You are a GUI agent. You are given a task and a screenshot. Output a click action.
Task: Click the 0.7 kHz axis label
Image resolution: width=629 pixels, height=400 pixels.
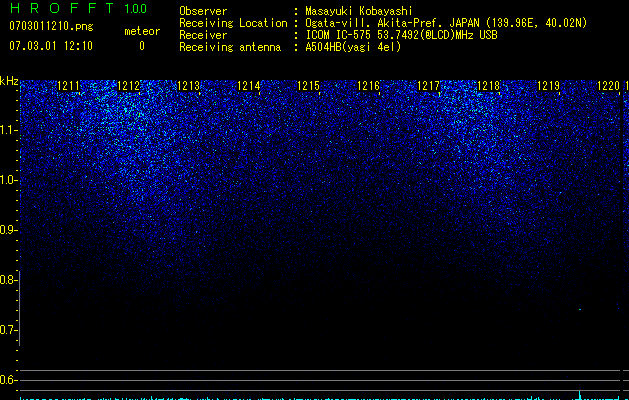click(8, 330)
